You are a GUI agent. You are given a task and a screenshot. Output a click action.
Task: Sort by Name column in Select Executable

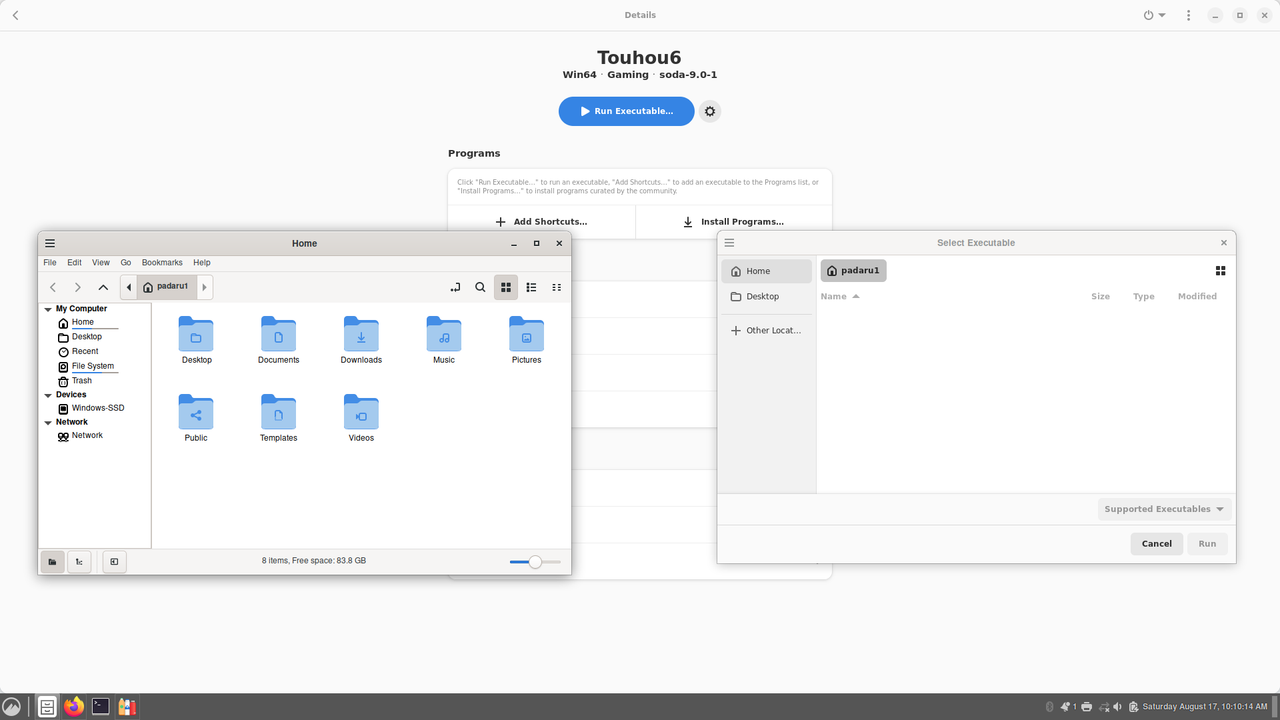click(x=840, y=296)
